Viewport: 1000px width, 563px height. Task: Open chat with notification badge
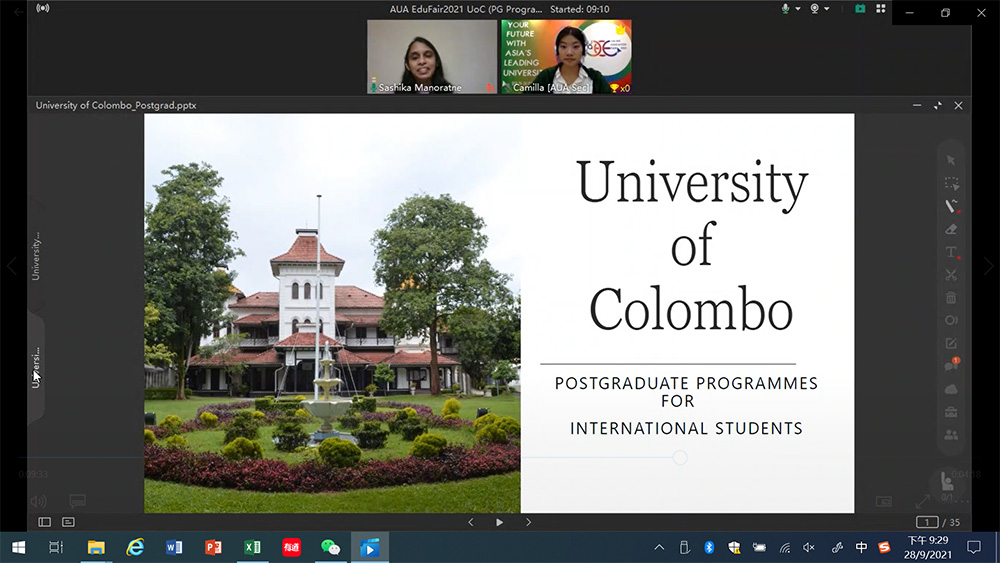(x=951, y=365)
